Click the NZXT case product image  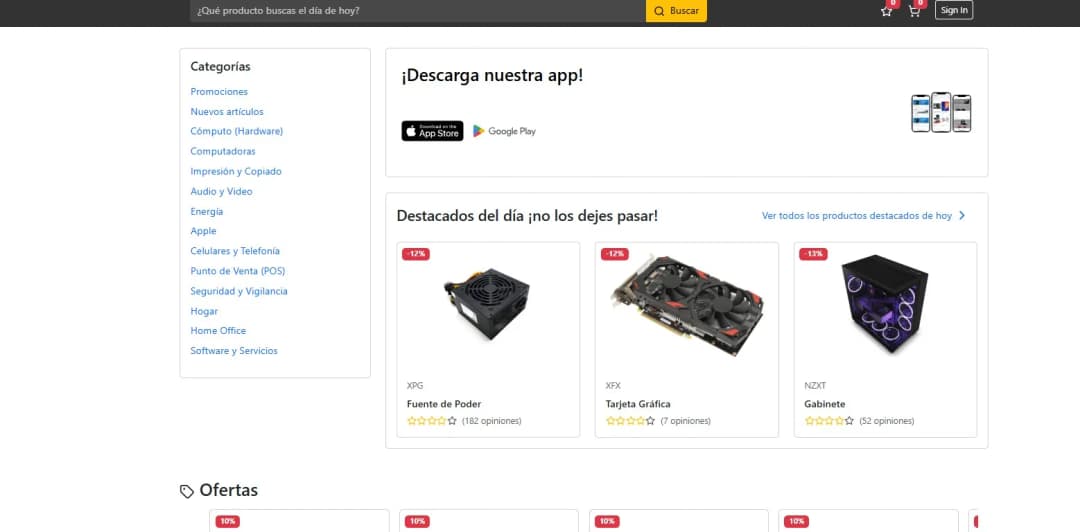pyautogui.click(x=885, y=303)
